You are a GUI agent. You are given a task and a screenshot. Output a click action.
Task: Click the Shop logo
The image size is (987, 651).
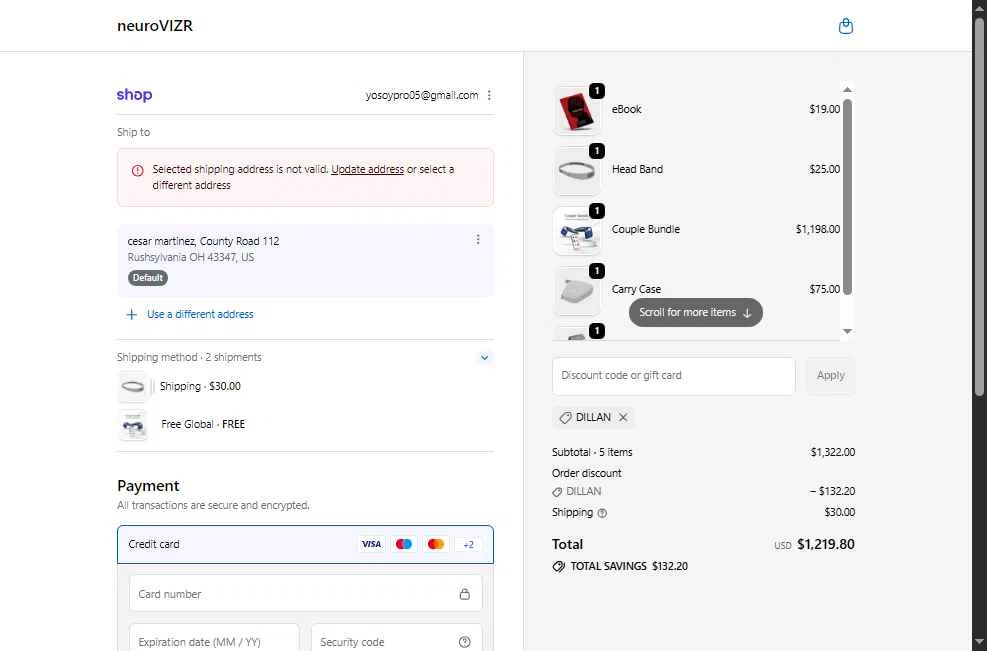click(x=134, y=95)
